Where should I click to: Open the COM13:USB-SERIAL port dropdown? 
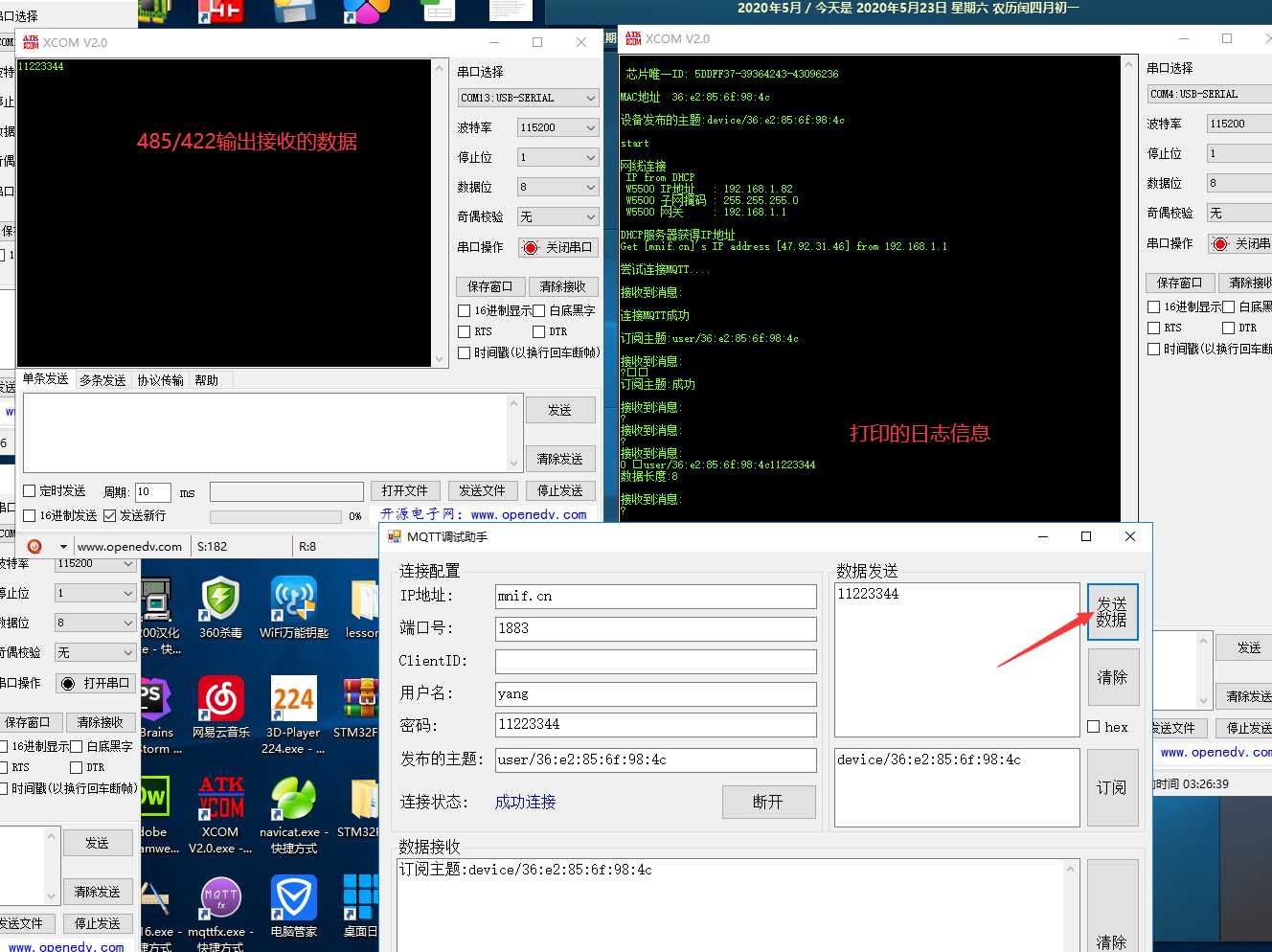[529, 98]
